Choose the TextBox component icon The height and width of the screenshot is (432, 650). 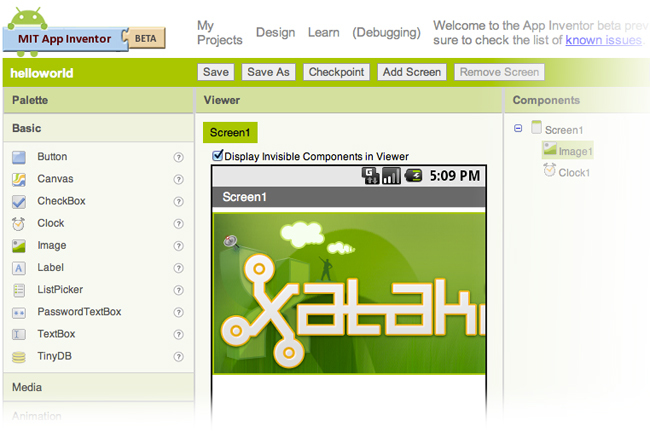point(19,335)
